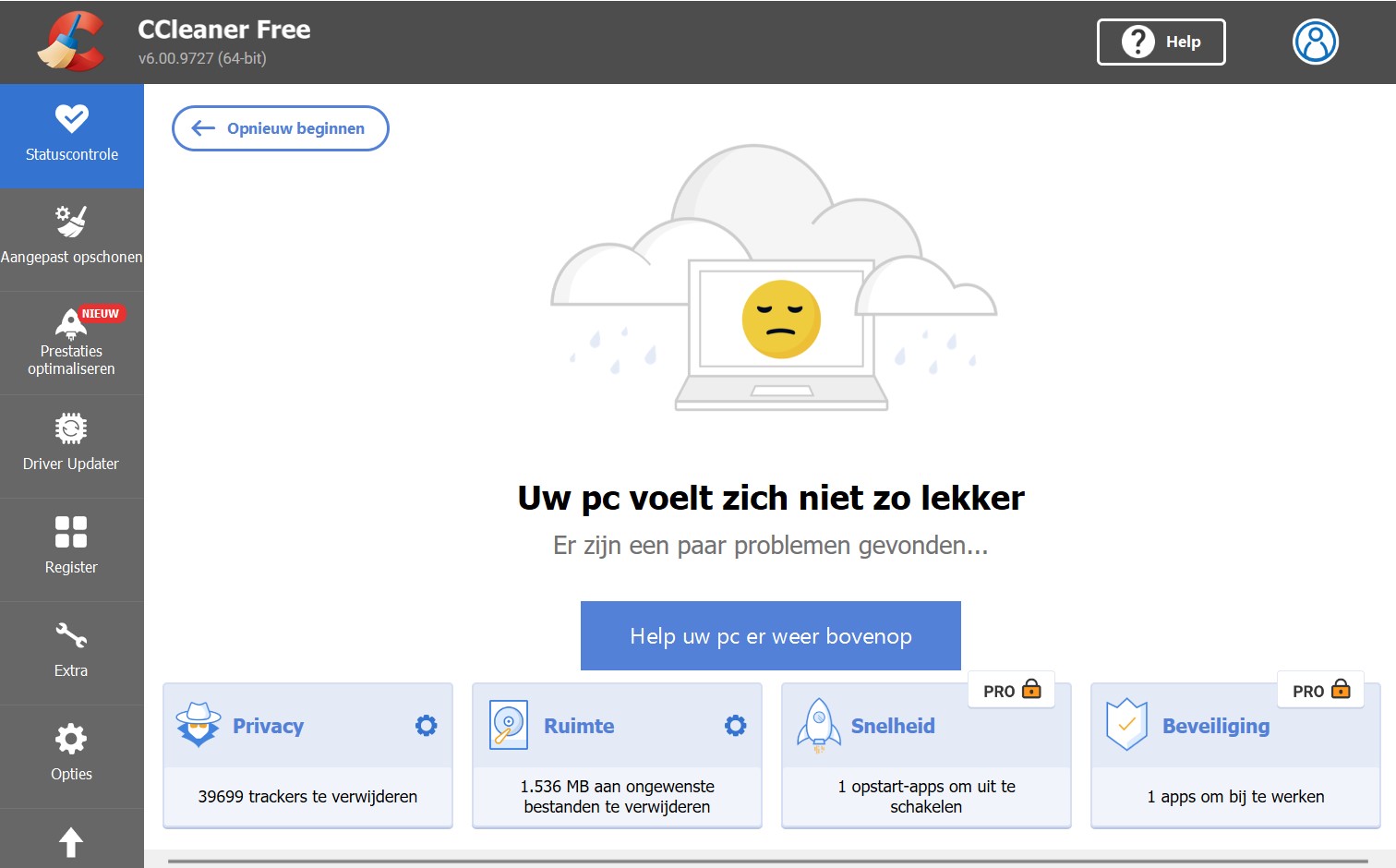Click the question mark icon in Help
The width and height of the screenshot is (1396, 868).
point(1137,42)
